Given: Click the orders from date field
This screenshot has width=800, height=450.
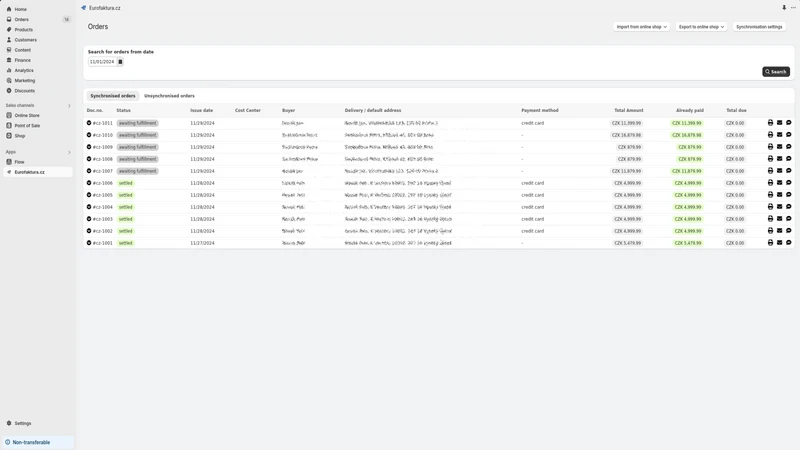Looking at the screenshot, I should coord(102,62).
